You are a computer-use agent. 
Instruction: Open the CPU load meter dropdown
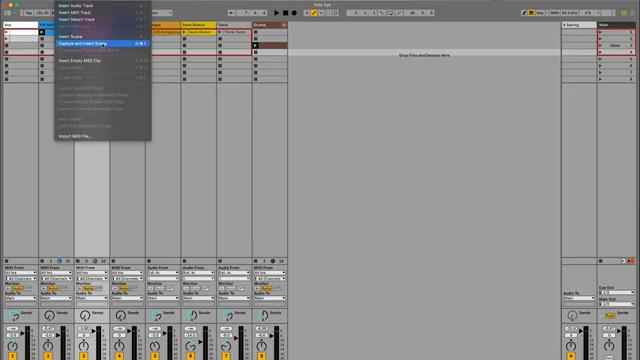[591, 13]
